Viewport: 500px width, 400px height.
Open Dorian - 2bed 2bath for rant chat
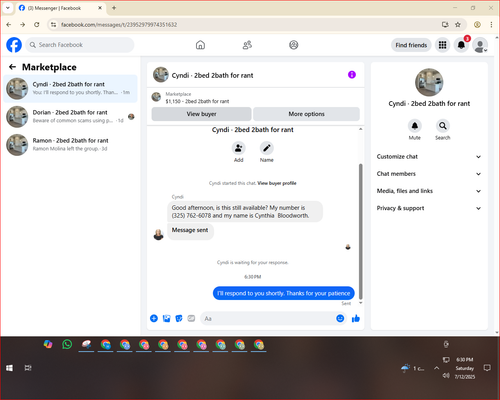pyautogui.click(x=70, y=117)
